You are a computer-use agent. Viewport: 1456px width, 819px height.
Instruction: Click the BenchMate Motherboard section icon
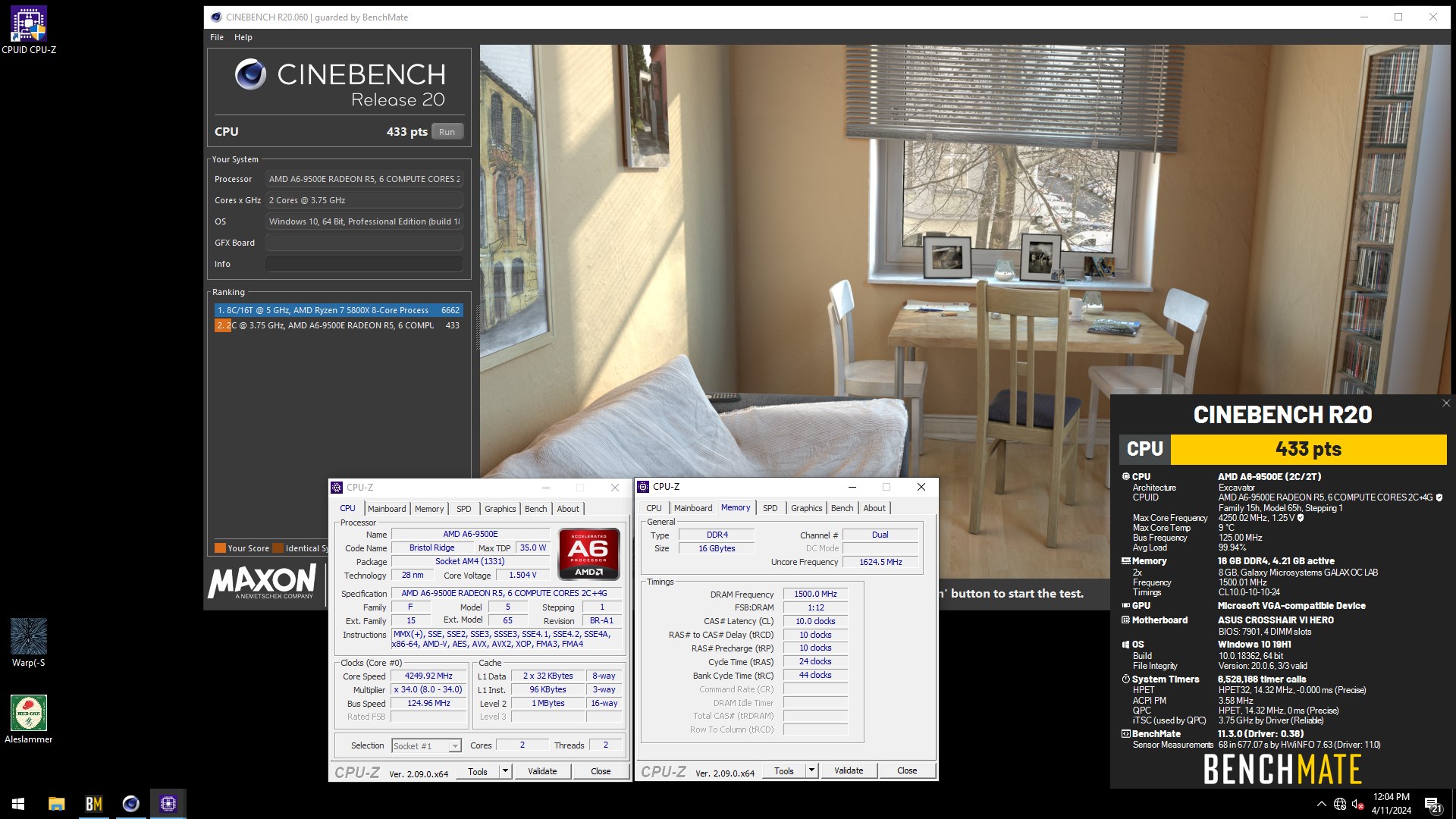pyautogui.click(x=1126, y=620)
